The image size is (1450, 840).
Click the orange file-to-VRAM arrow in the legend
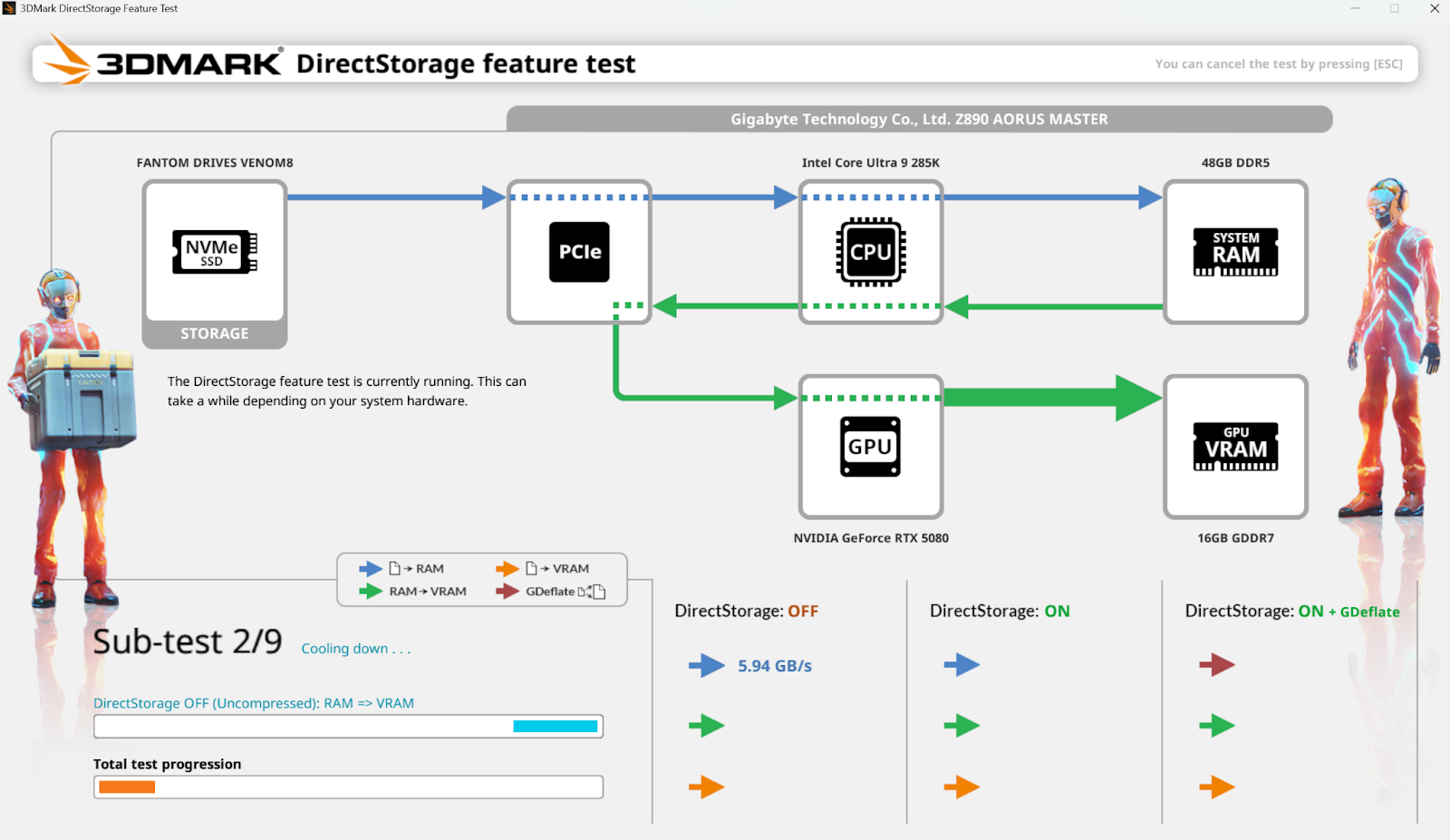(507, 568)
